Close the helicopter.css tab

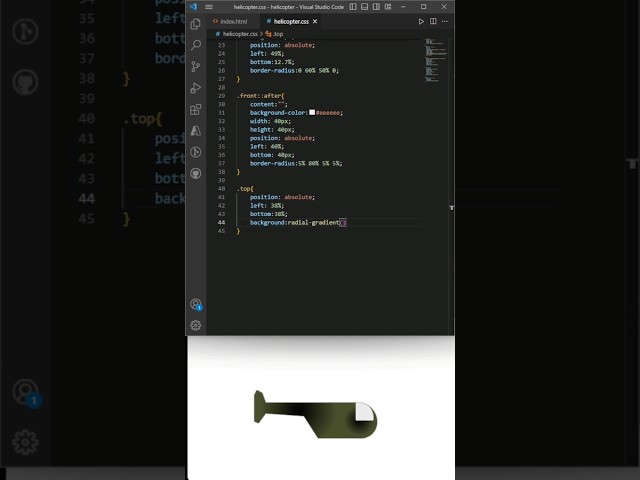click(x=315, y=21)
